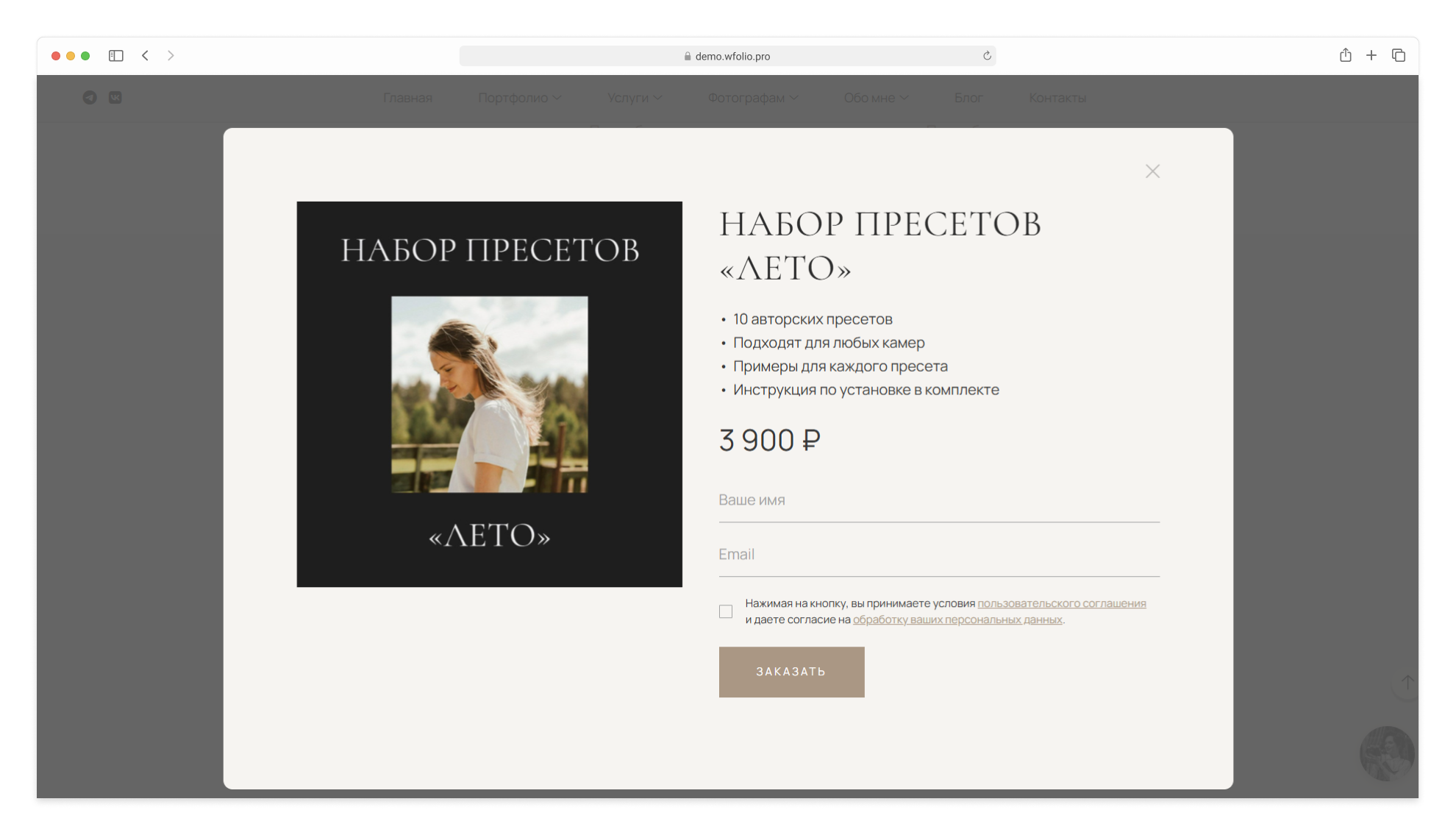Open new tab with plus icon
Viewport: 1456px width, 835px height.
[x=1371, y=56]
